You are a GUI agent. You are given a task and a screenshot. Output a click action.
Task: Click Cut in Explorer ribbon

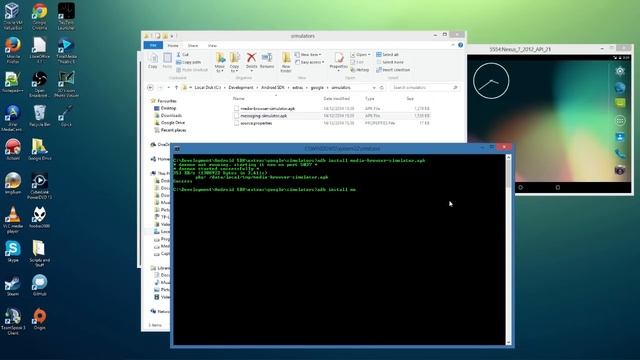coord(182,54)
